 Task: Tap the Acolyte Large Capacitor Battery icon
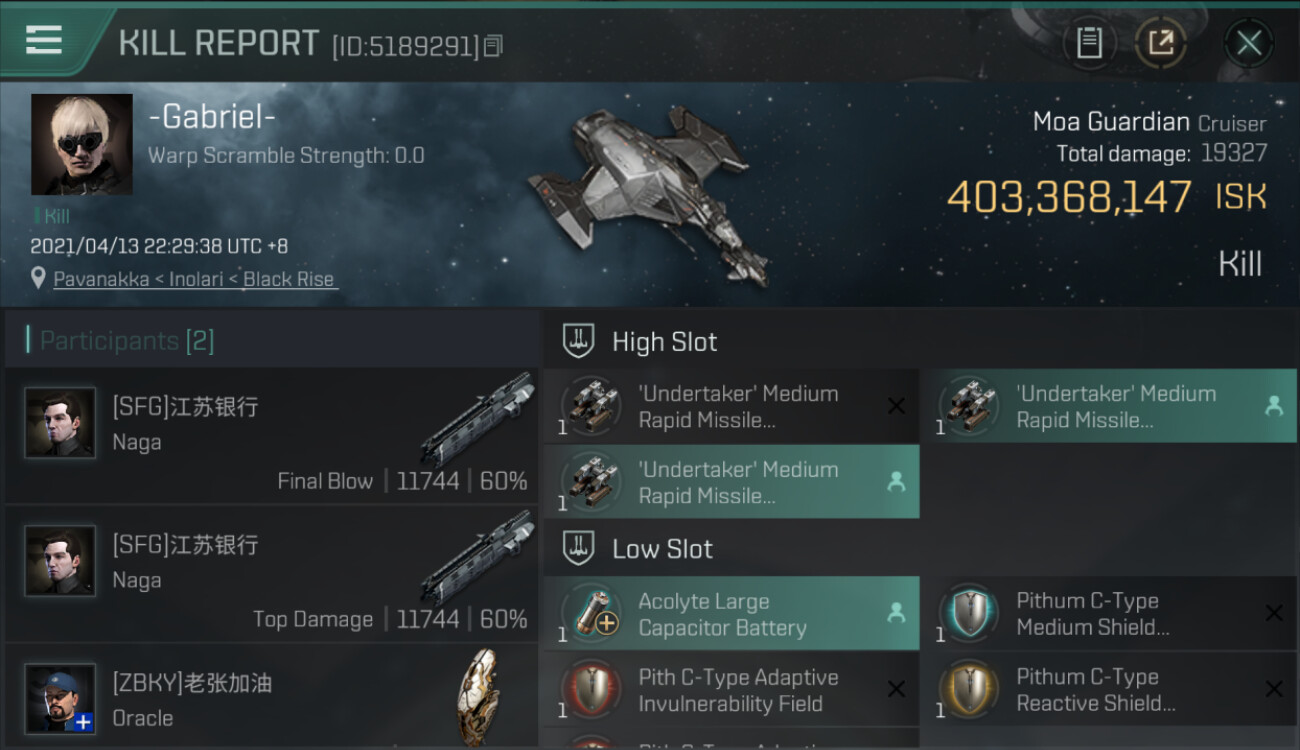(x=591, y=614)
